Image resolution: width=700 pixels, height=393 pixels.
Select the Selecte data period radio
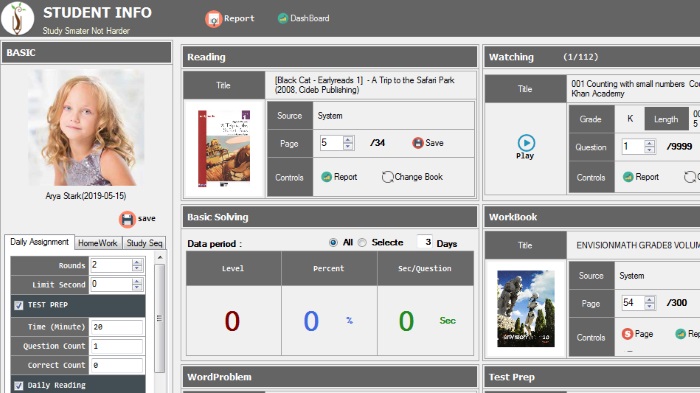tap(362, 242)
